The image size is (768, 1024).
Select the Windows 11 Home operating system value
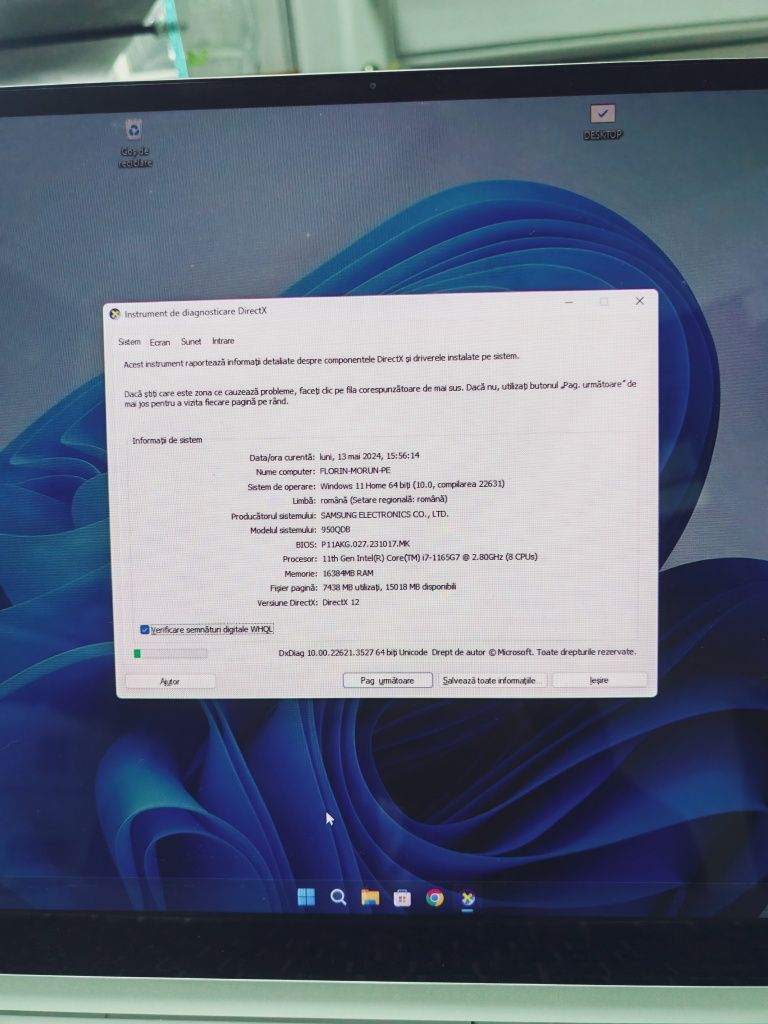[x=412, y=485]
